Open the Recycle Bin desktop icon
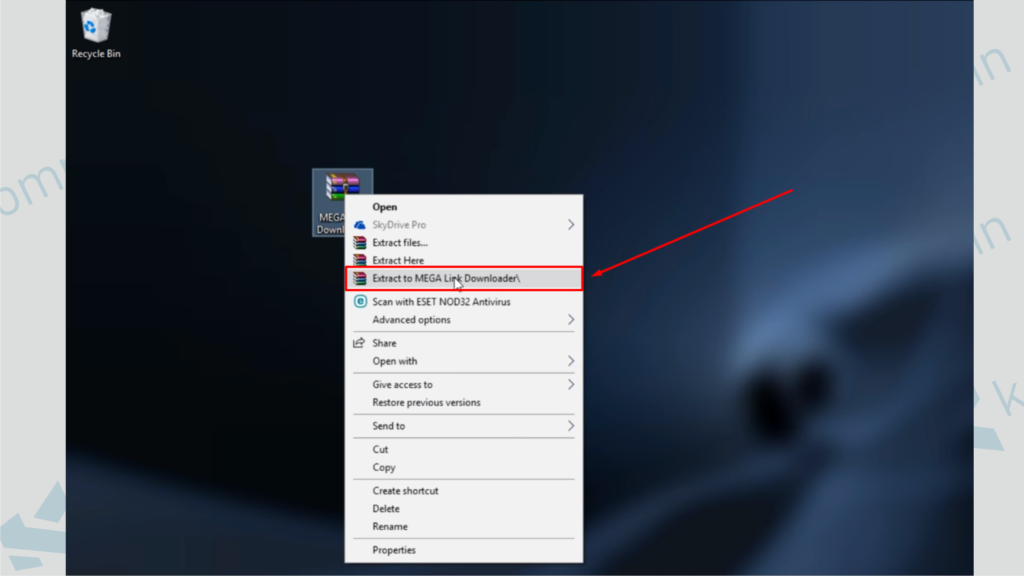This screenshot has height=576, width=1024. [96, 27]
